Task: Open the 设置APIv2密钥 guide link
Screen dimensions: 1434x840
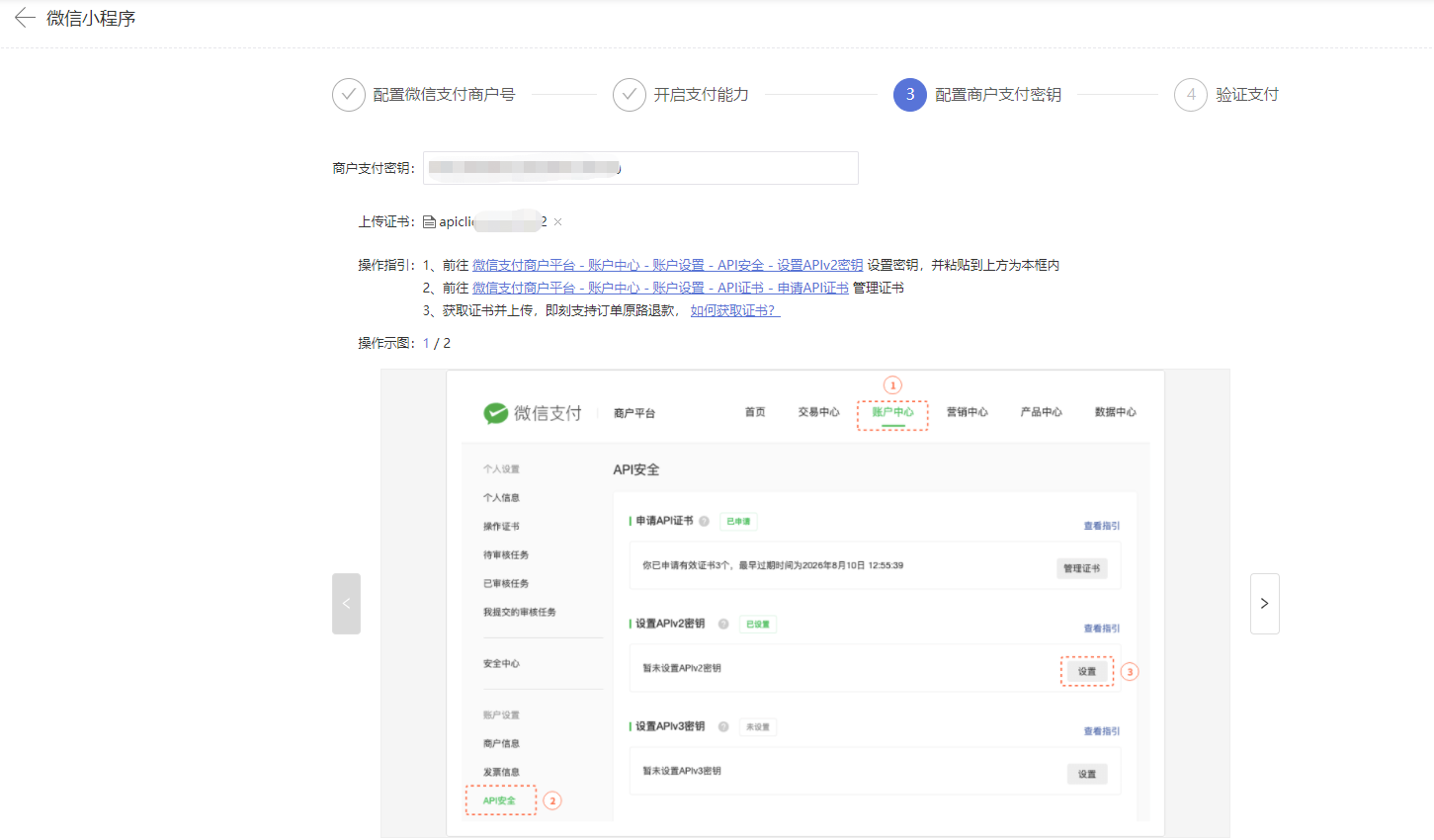Action: coord(667,265)
